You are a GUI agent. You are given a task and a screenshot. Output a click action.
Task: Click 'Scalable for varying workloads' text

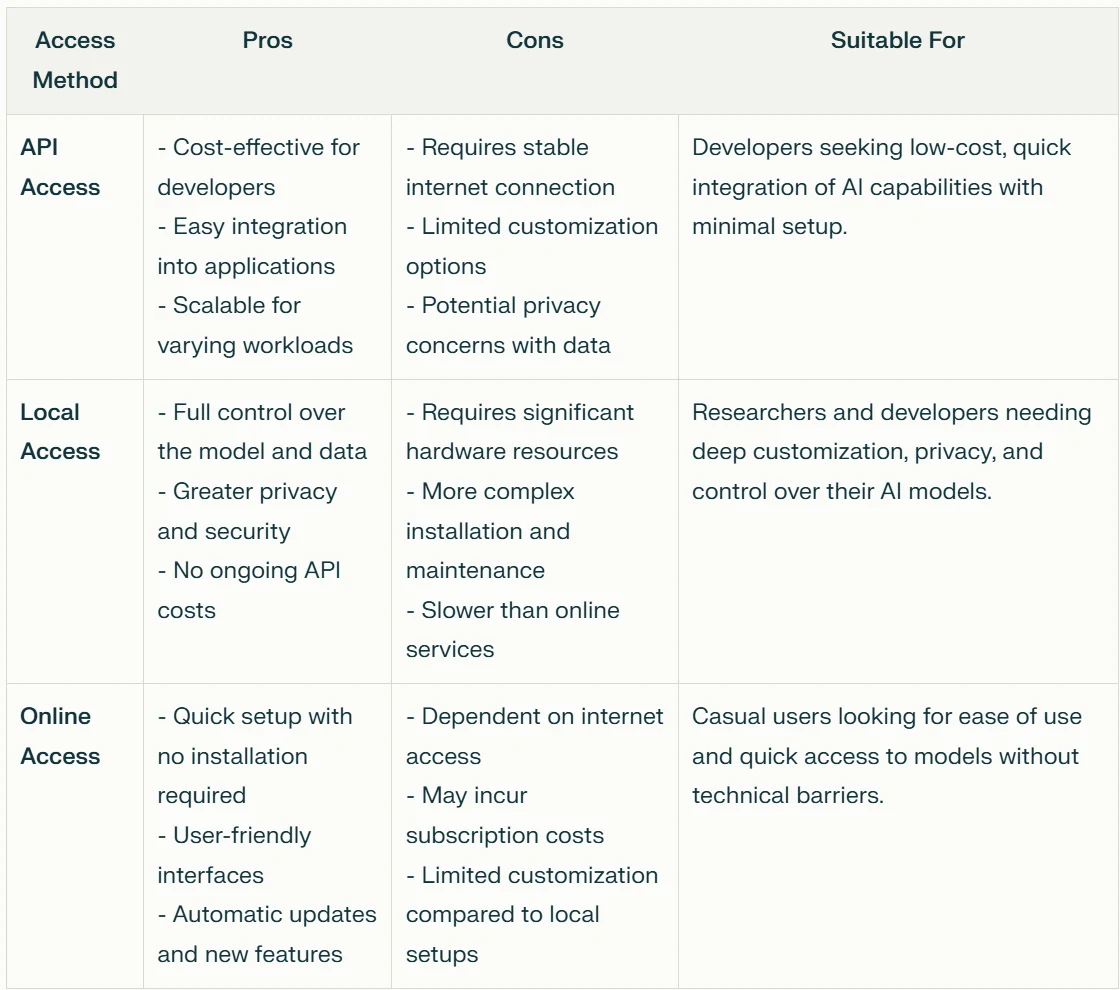click(255, 325)
